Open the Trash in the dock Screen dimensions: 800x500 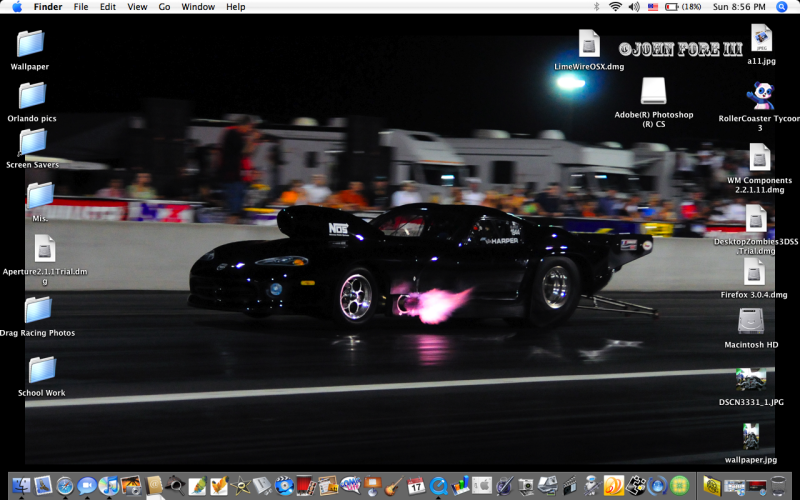pos(778,486)
